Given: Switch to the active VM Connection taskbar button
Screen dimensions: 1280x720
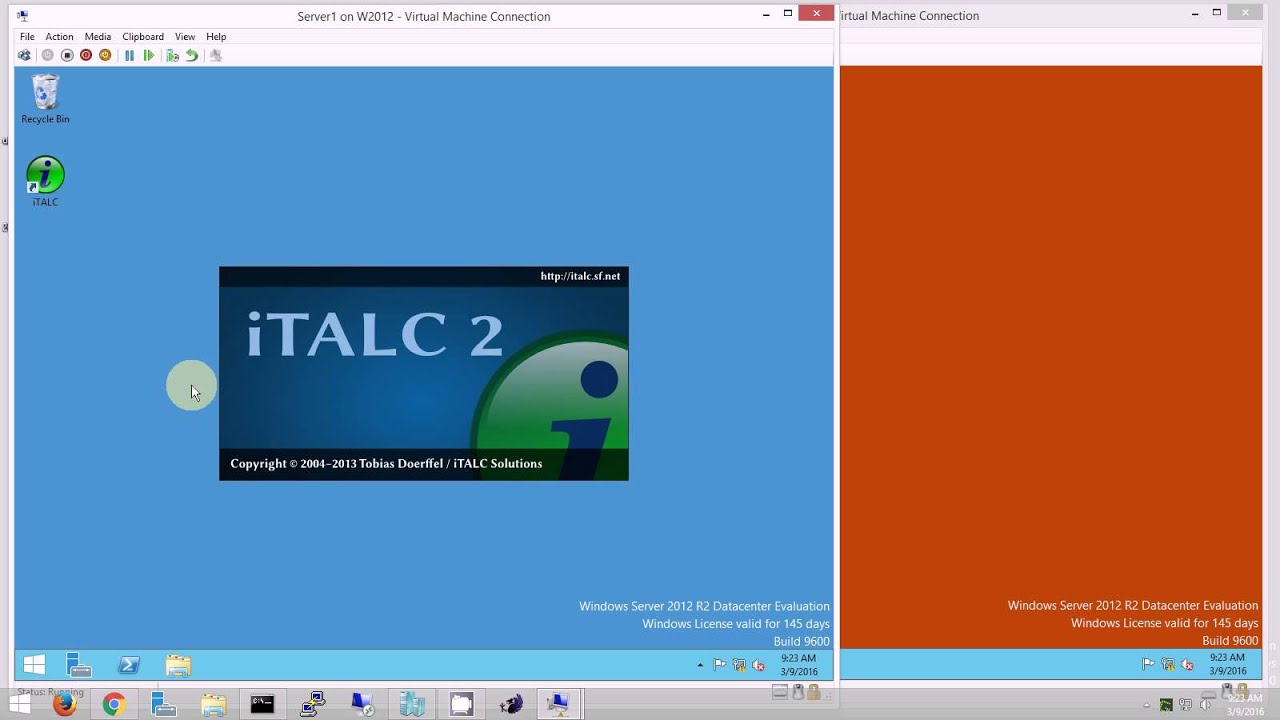Looking at the screenshot, I should coord(558,704).
